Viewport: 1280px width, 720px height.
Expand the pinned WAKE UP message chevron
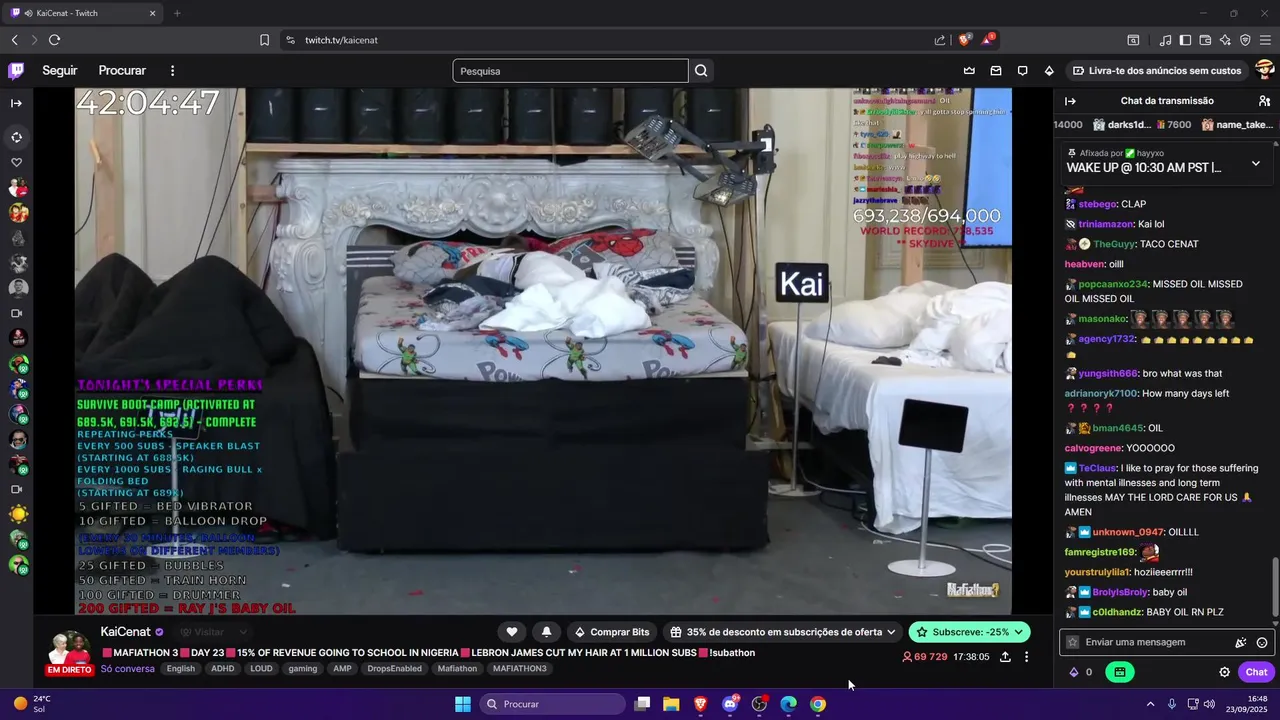pos(1256,163)
